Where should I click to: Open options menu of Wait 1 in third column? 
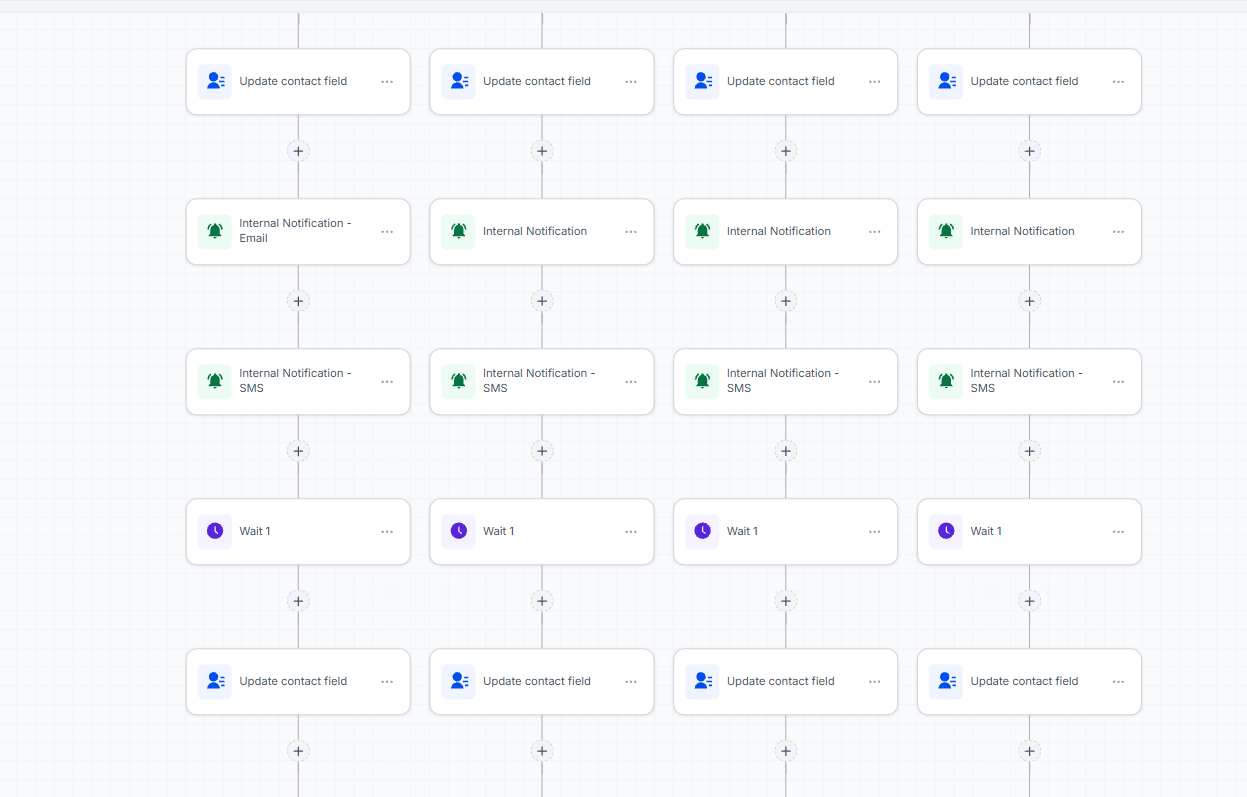pyautogui.click(x=875, y=531)
